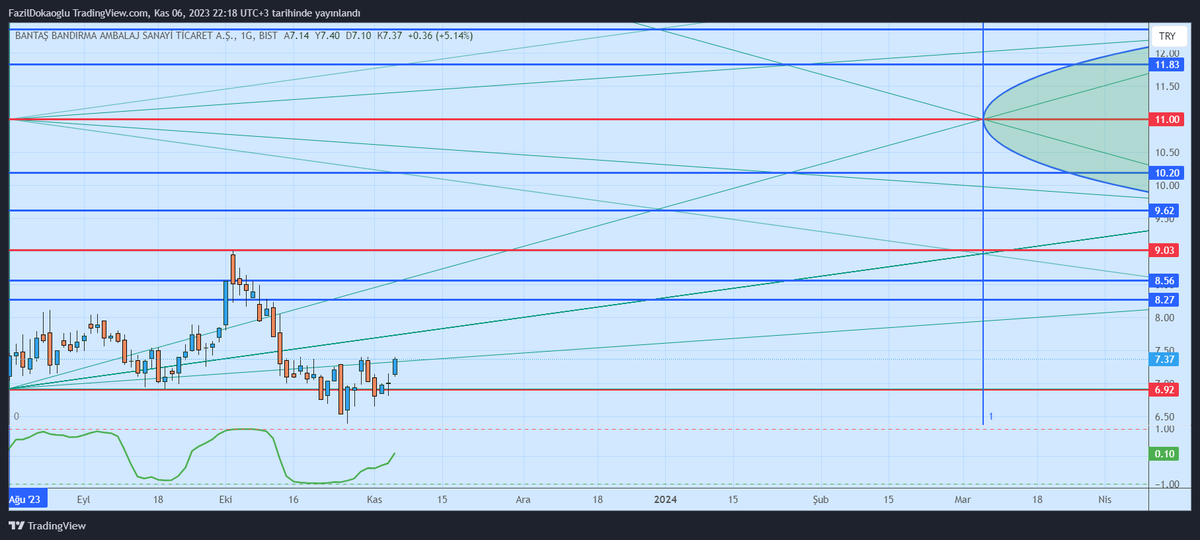This screenshot has width=1200, height=540.
Task: Select the 11.83 blue price label
Action: (x=1166, y=65)
